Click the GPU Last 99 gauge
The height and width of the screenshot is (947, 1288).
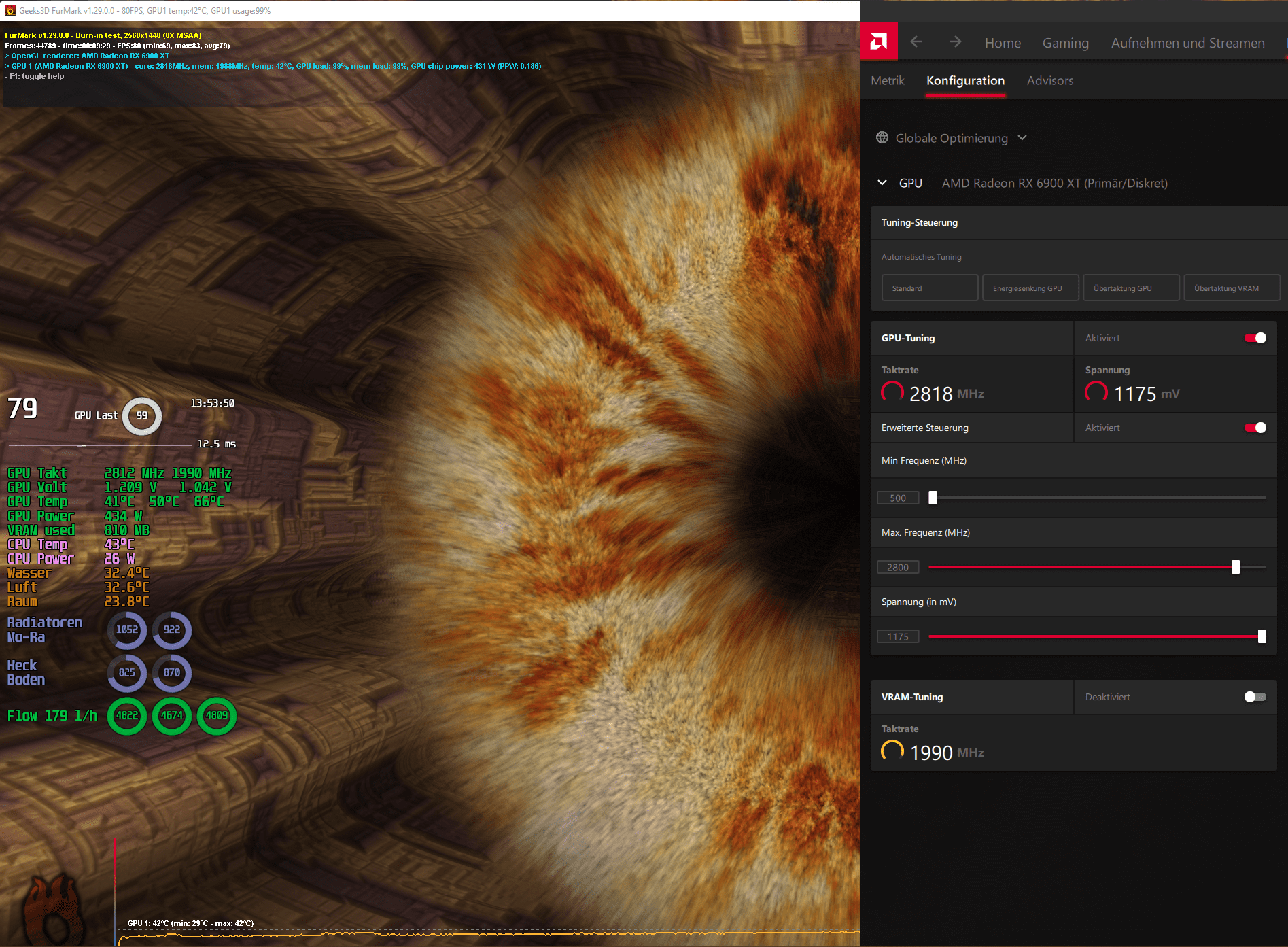point(142,415)
